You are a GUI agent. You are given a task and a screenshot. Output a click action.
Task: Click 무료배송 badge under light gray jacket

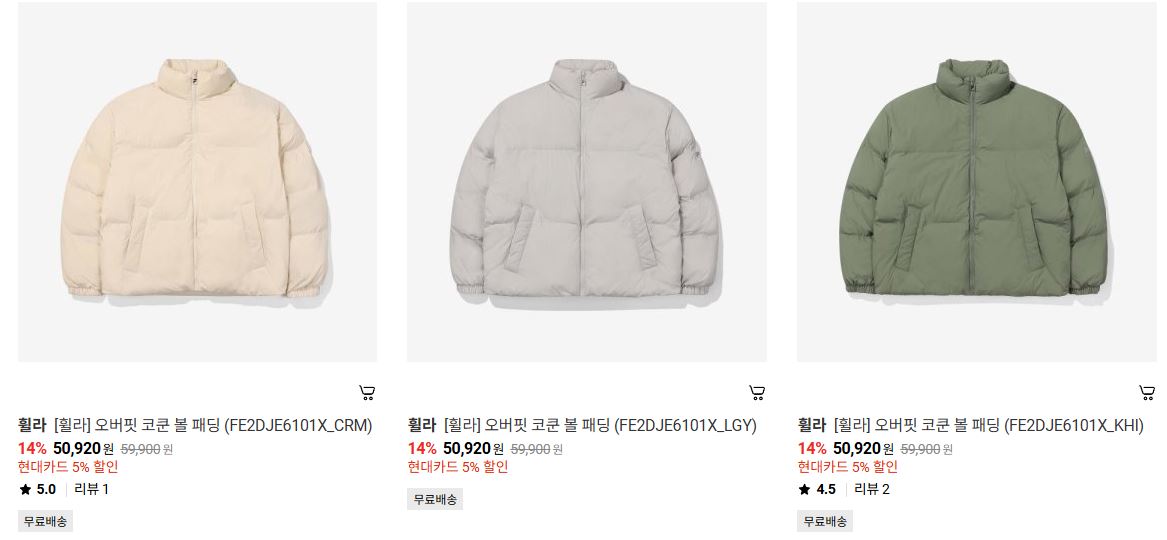[x=435, y=499]
